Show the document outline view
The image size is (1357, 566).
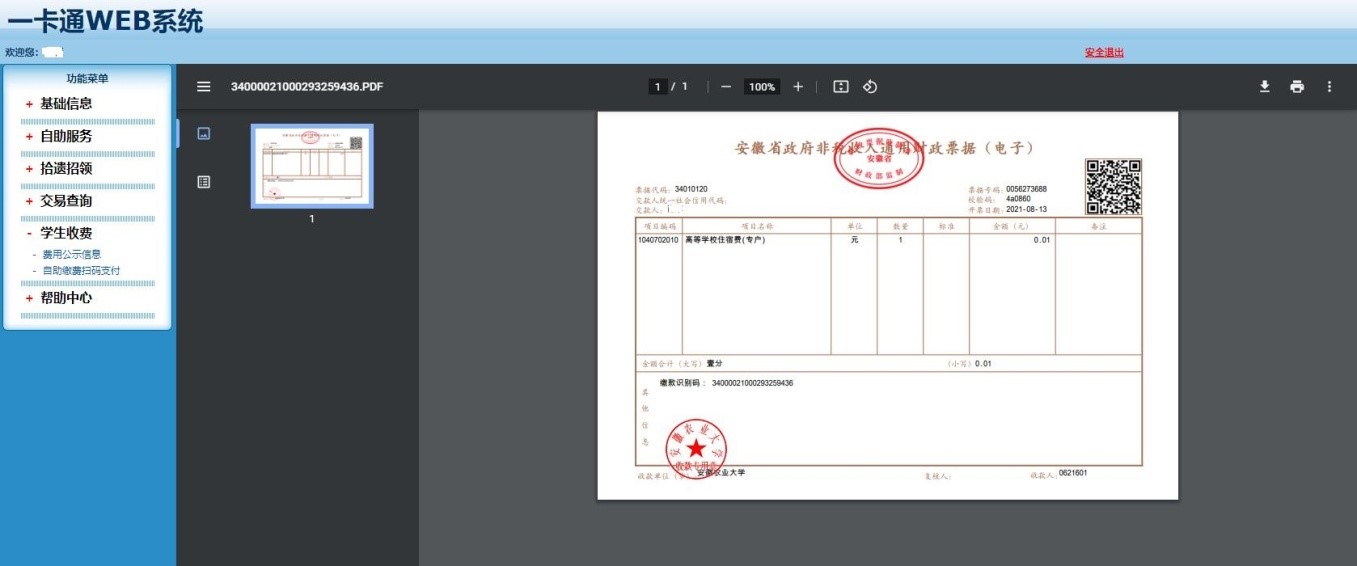[204, 182]
